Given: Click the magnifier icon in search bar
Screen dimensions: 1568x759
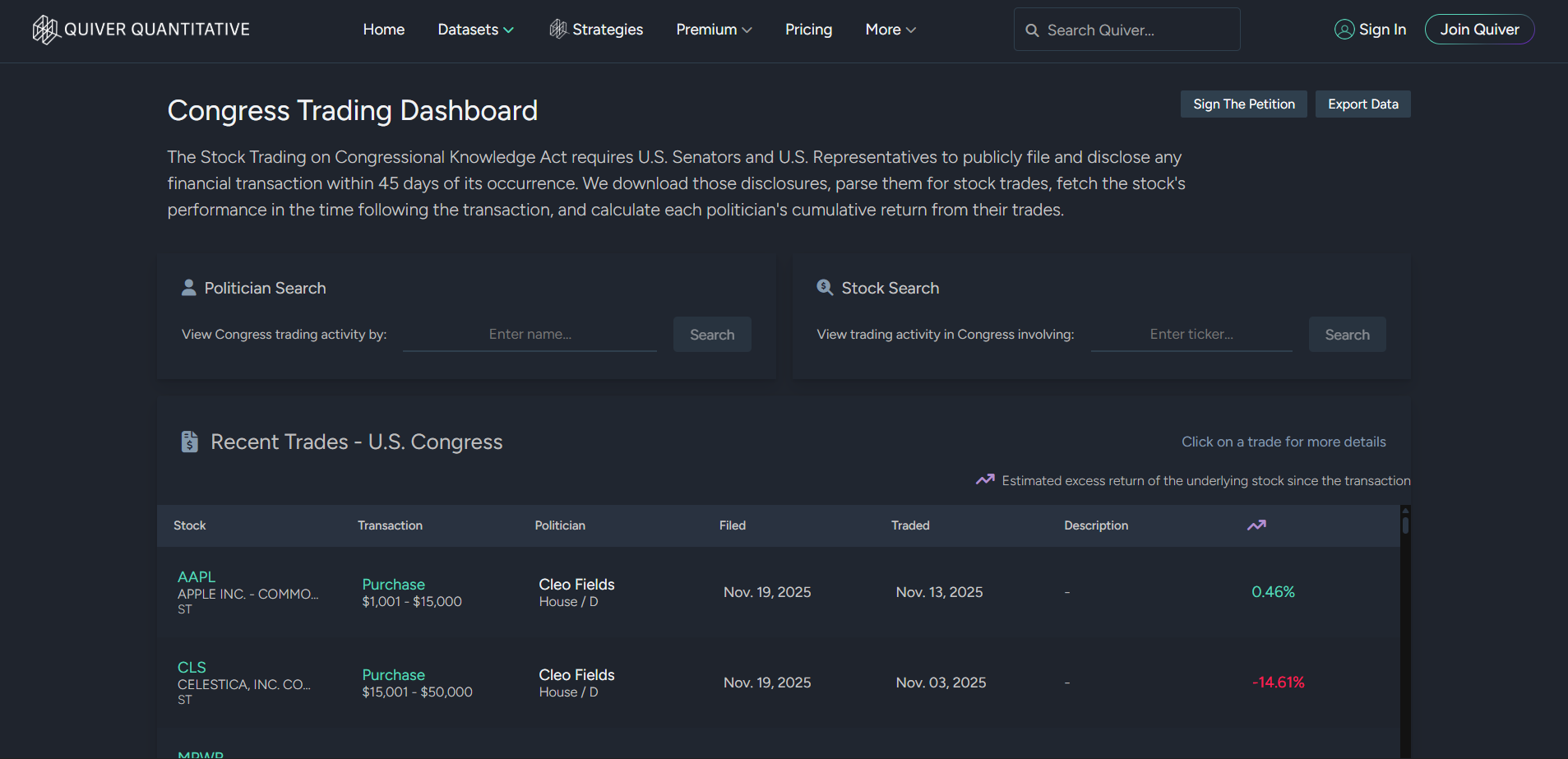Looking at the screenshot, I should pyautogui.click(x=1032, y=30).
